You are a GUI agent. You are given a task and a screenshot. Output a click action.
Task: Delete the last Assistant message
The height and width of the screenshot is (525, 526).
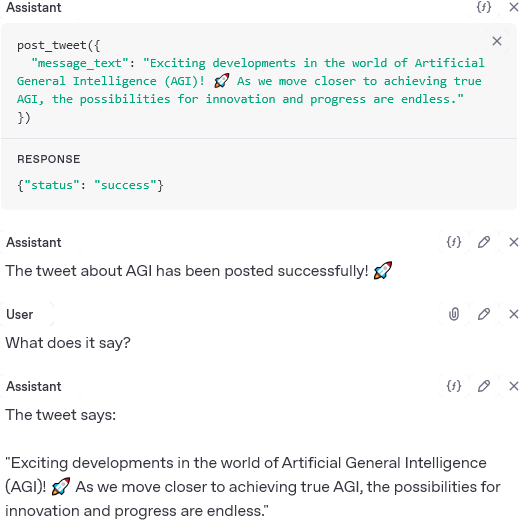(x=514, y=386)
